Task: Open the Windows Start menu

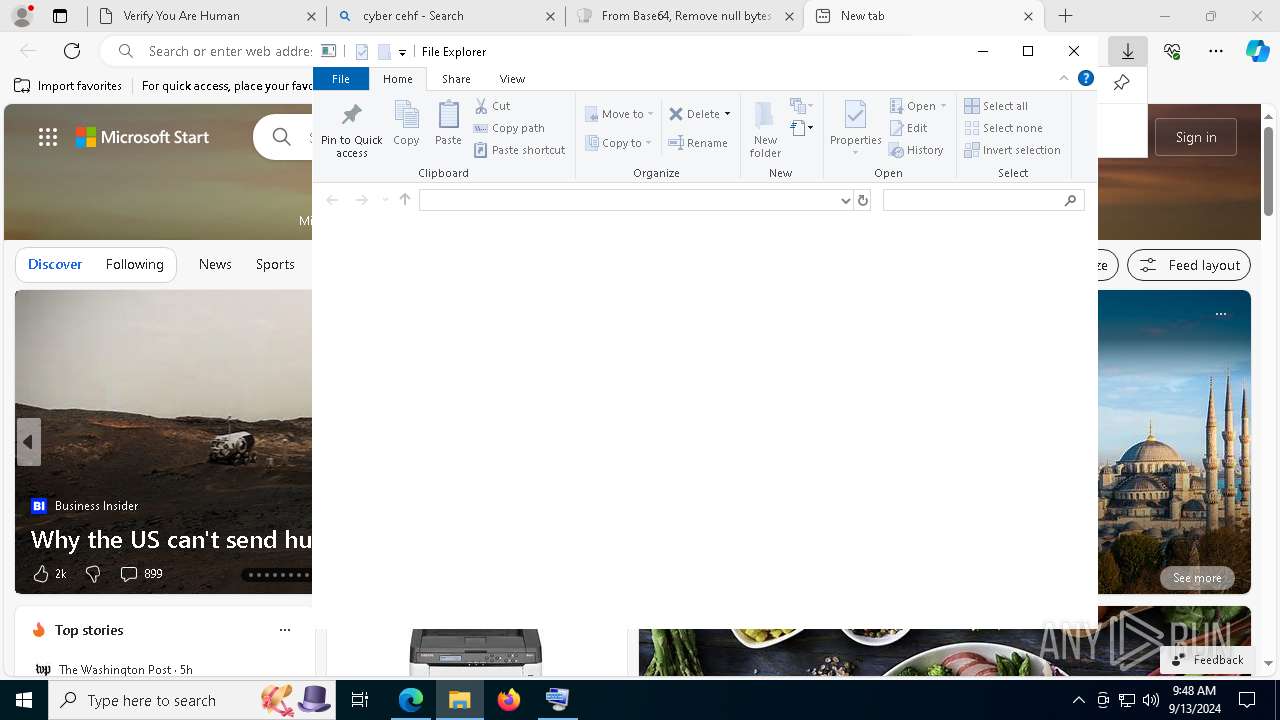Action: coord(24,700)
